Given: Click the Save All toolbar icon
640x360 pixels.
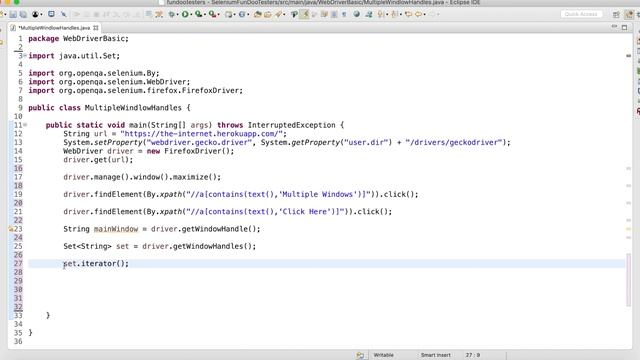Looking at the screenshot, I should (x=23, y=14).
